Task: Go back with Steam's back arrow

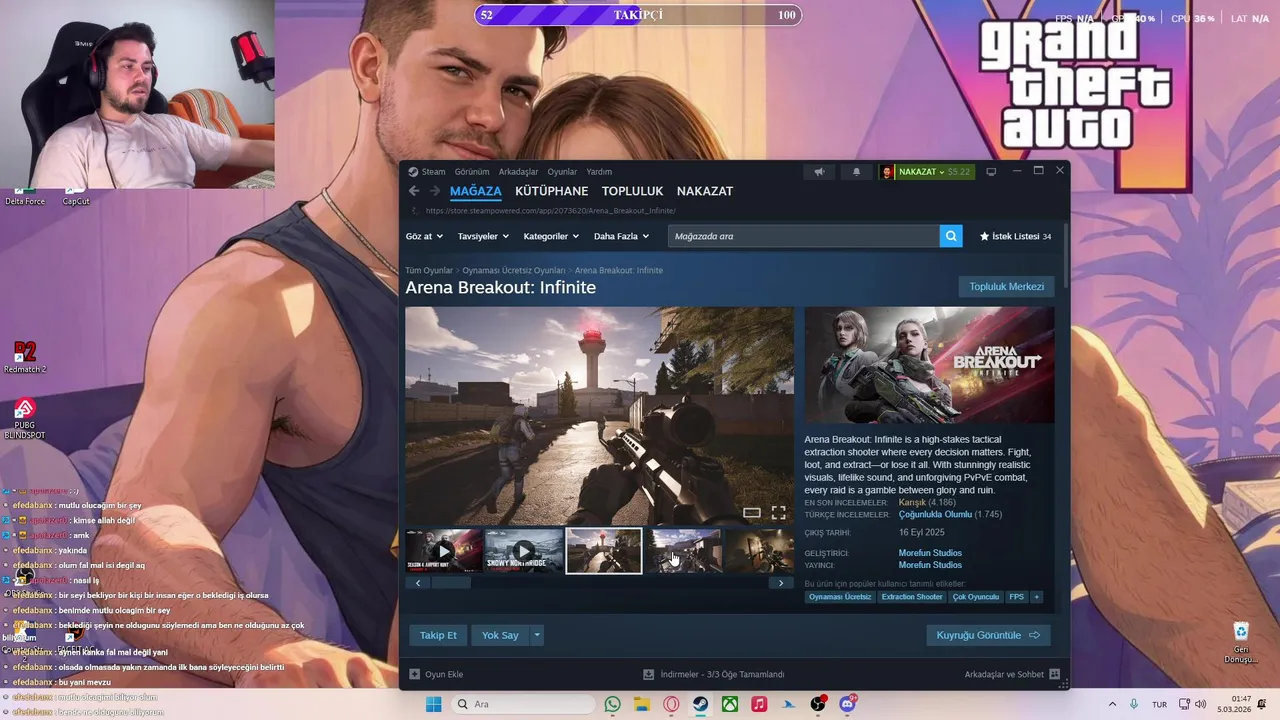Action: click(x=414, y=191)
